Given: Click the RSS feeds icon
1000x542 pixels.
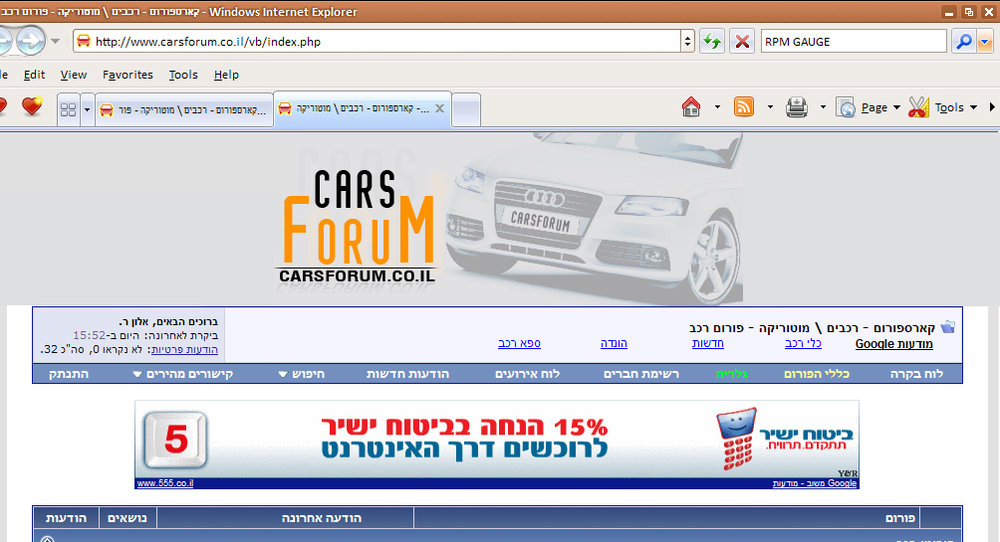Looking at the screenshot, I should 744,107.
